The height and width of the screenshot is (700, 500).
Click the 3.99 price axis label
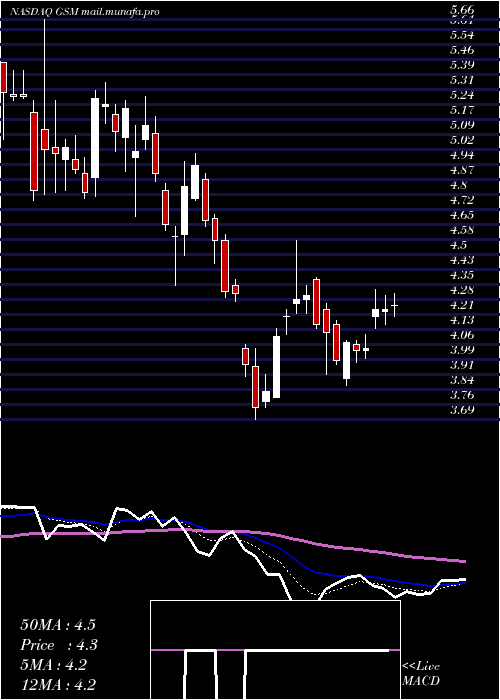point(462,350)
